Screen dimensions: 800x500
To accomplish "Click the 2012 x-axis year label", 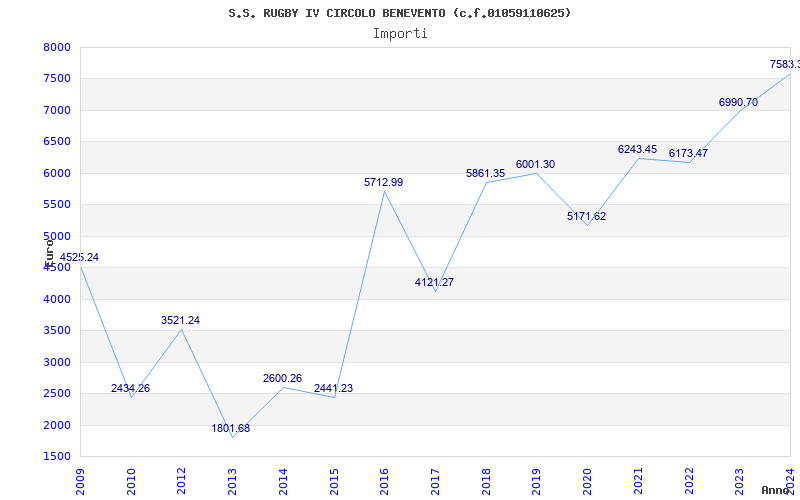I will (x=181, y=482).
